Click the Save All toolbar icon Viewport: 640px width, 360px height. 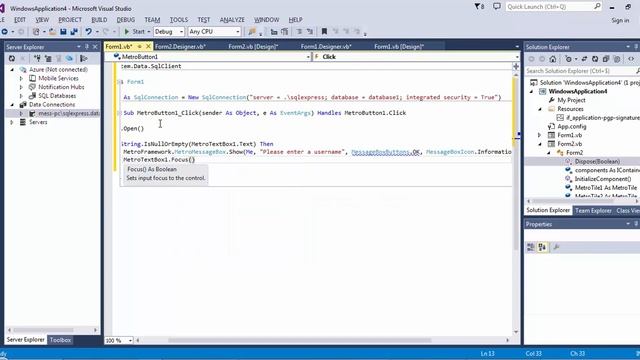click(74, 31)
